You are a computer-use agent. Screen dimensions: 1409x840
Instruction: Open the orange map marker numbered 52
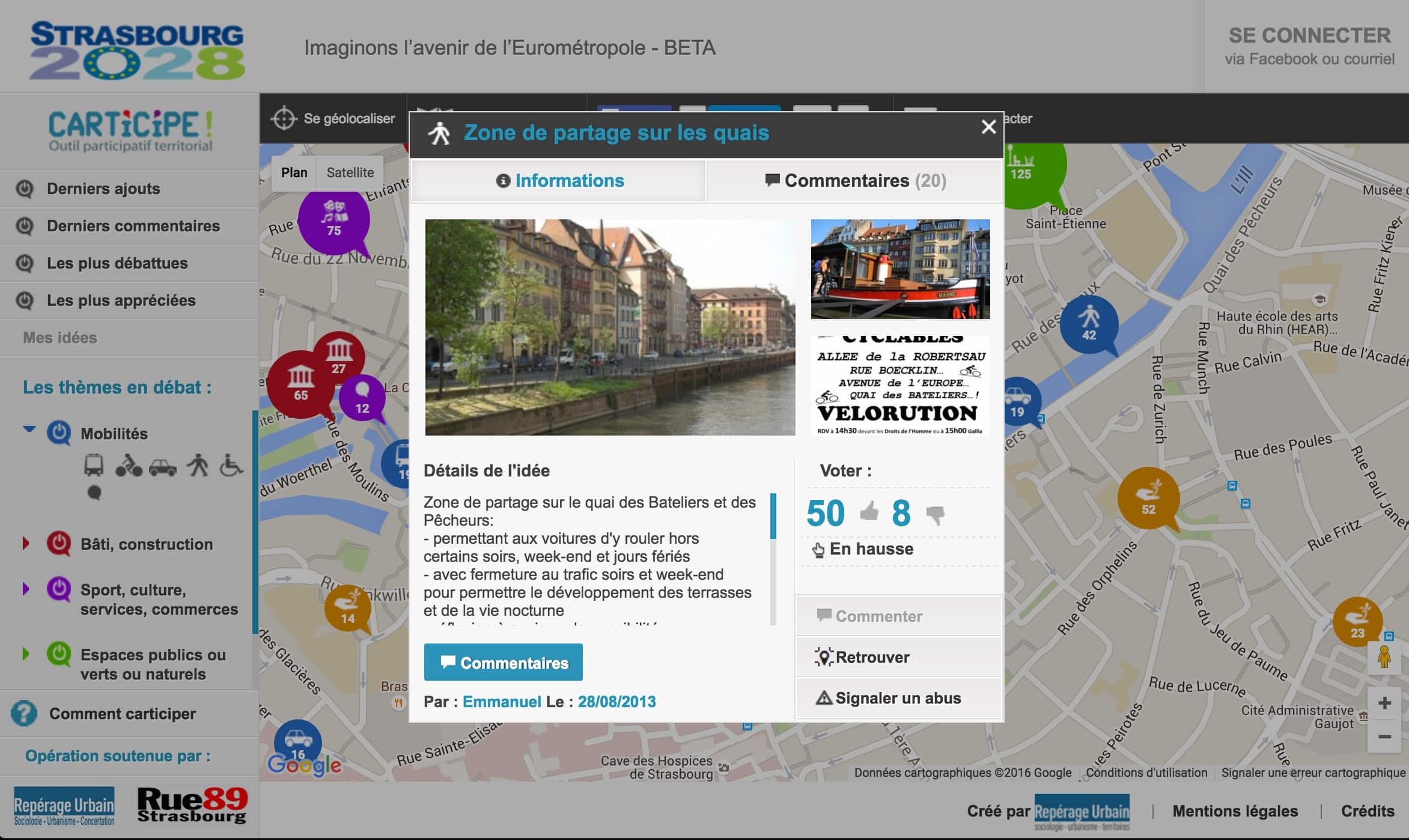(1148, 498)
